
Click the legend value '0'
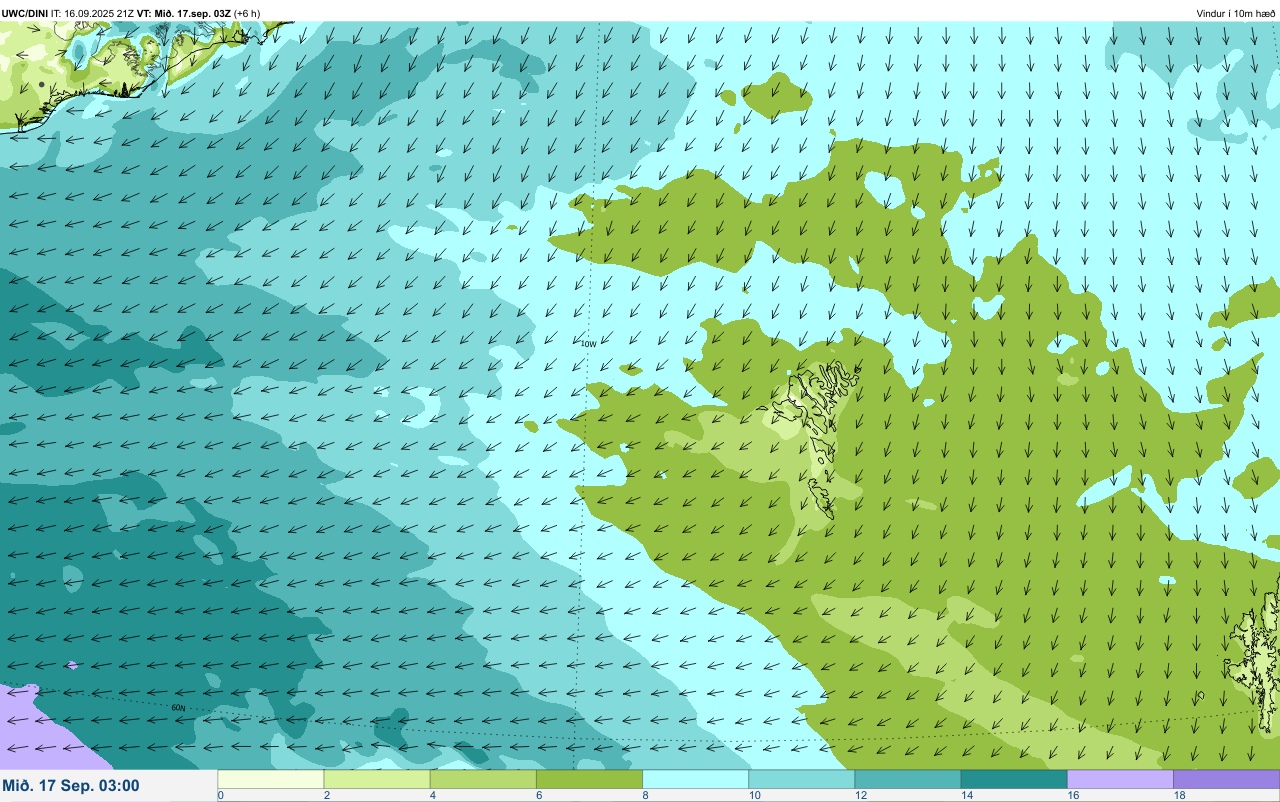point(220,796)
